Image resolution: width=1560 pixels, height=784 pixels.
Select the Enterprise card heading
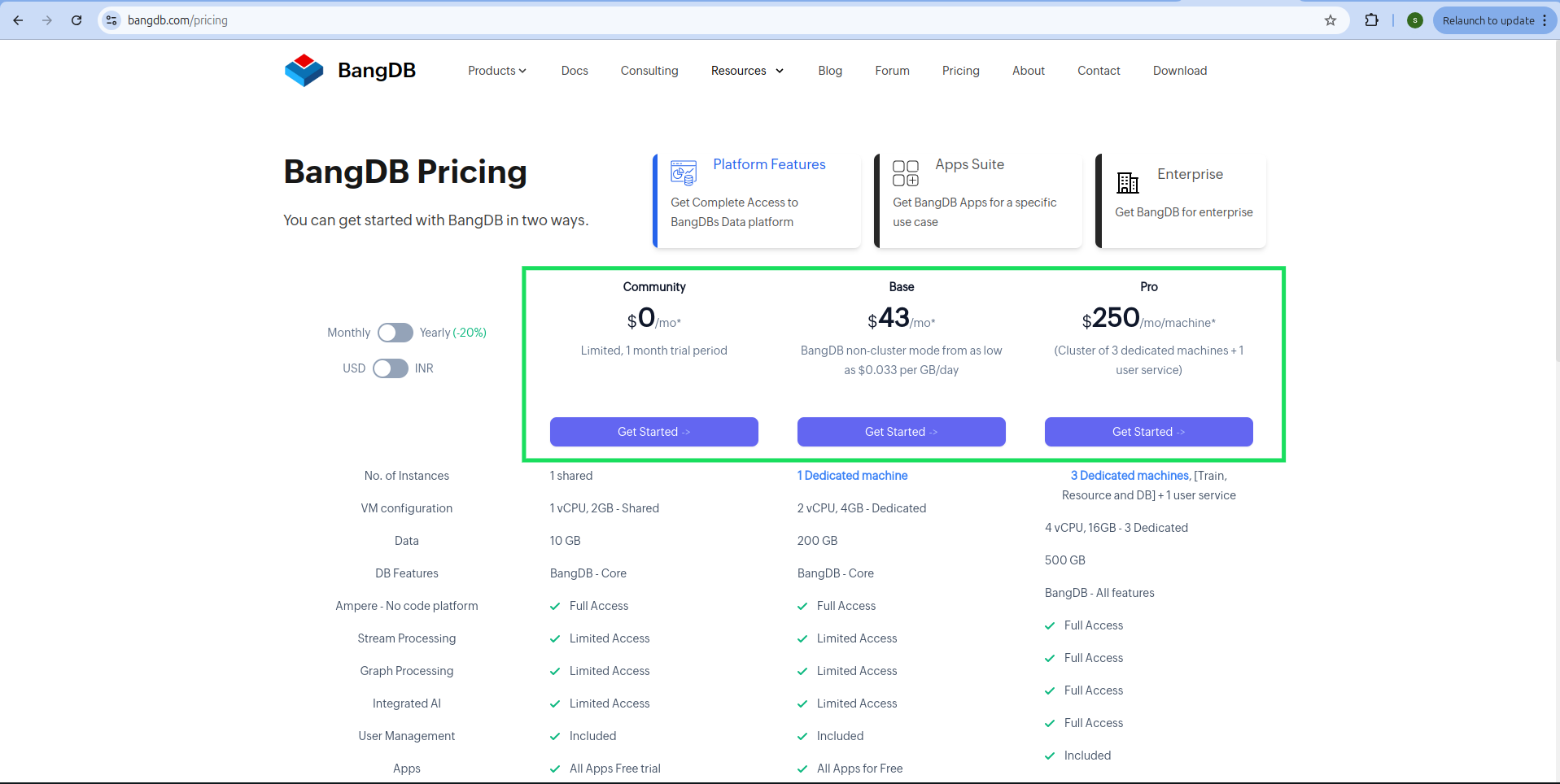tap(1190, 174)
